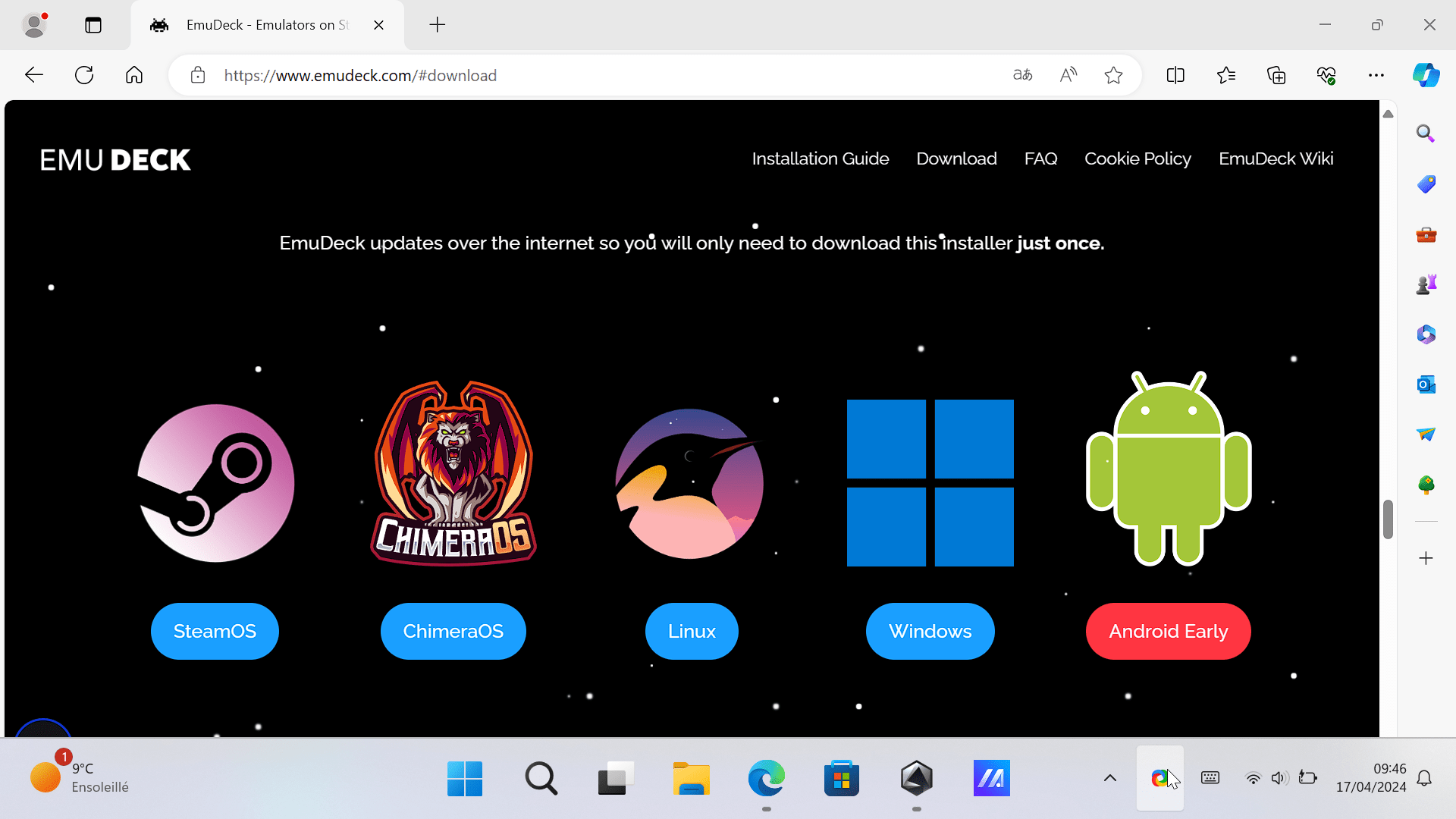Open Settings and more menu
1456x819 pixels.
(1376, 75)
